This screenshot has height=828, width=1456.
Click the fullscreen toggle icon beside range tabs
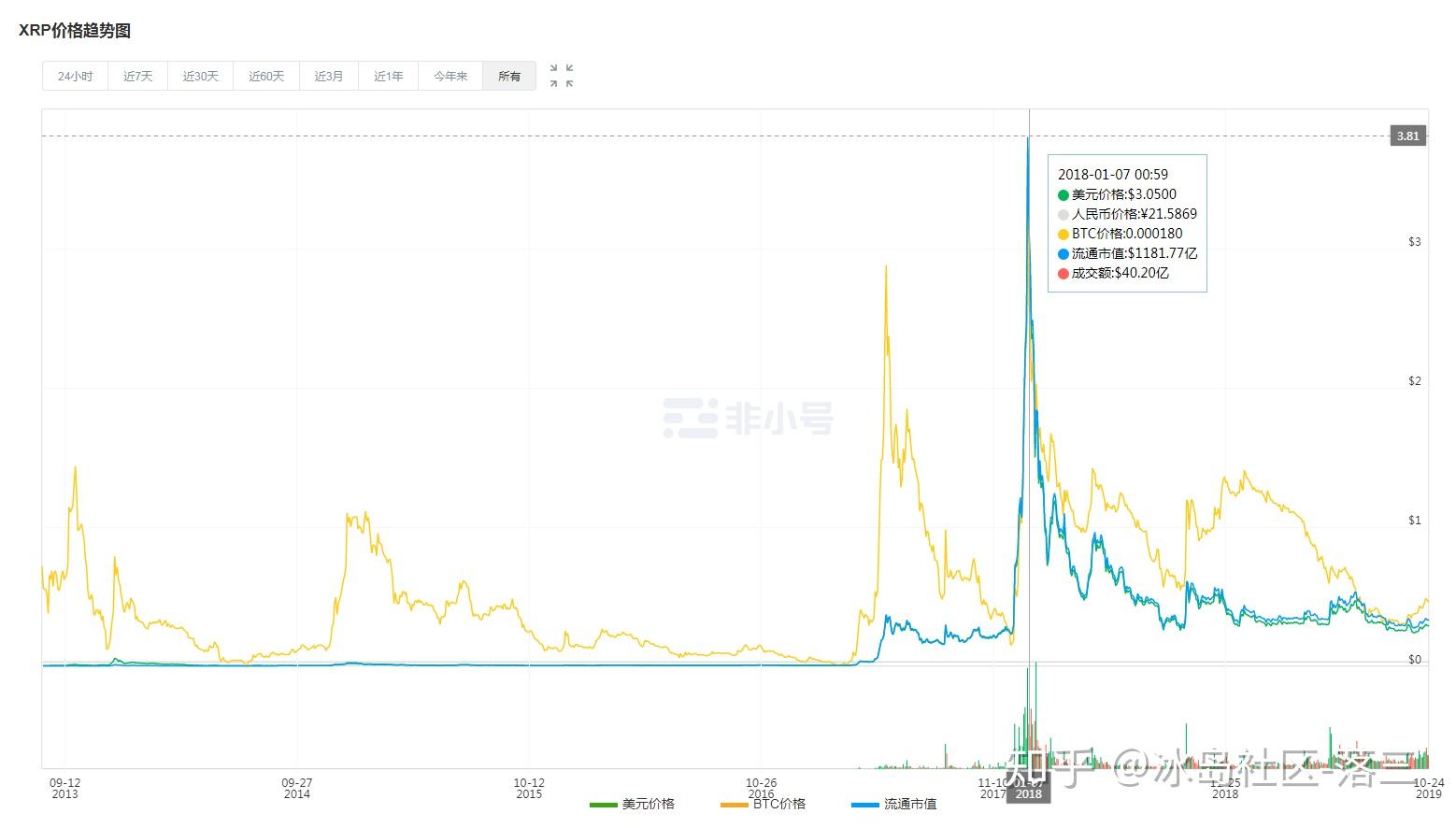562,76
